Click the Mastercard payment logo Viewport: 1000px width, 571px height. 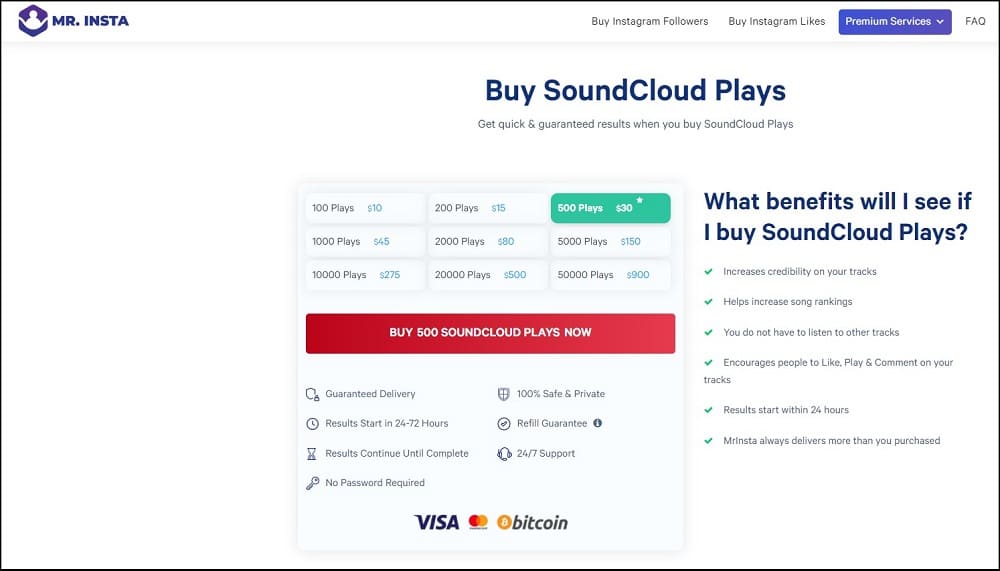[x=478, y=522]
